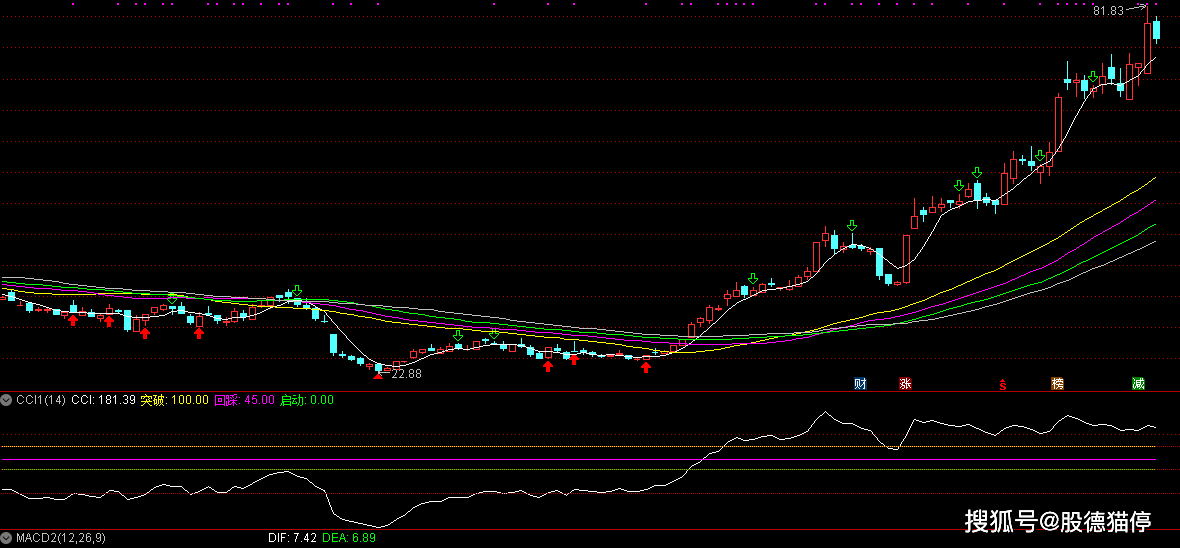Click the red S marker icon

click(x=1002, y=383)
